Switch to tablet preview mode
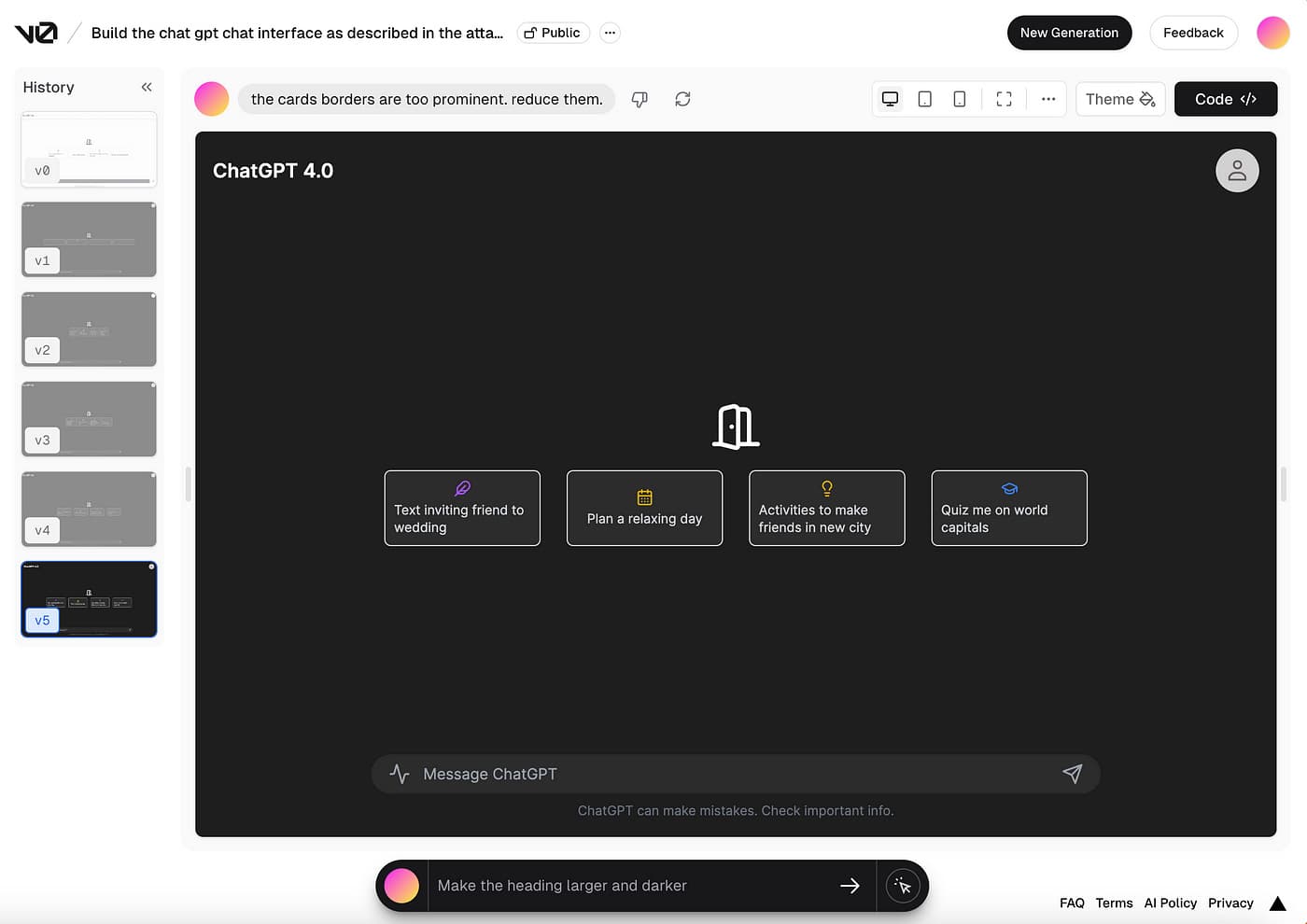Image resolution: width=1307 pixels, height=924 pixels. 924,99
